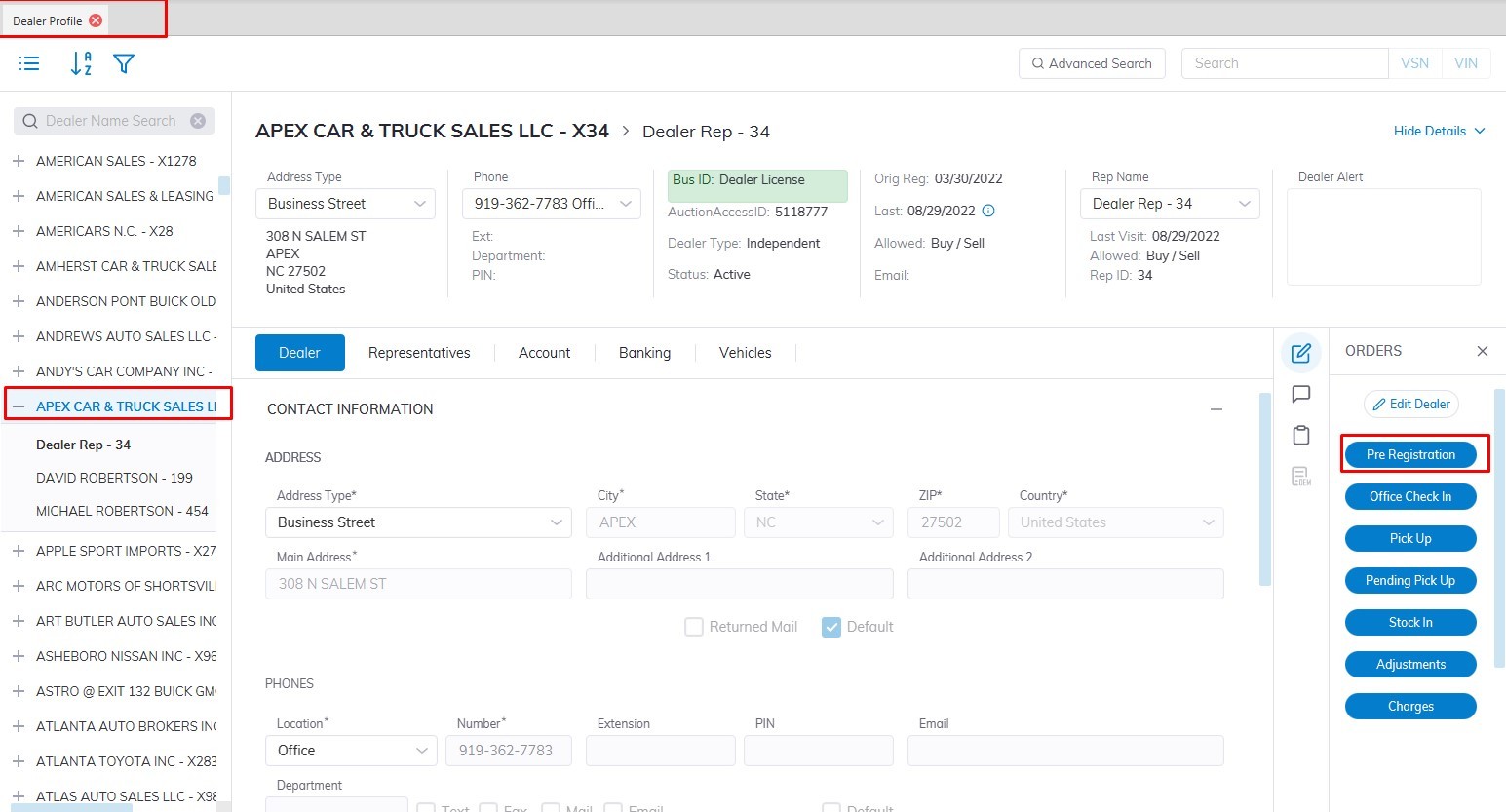Click the clipboard icon in side panel
Image resolution: width=1506 pixels, height=812 pixels.
click(x=1300, y=435)
